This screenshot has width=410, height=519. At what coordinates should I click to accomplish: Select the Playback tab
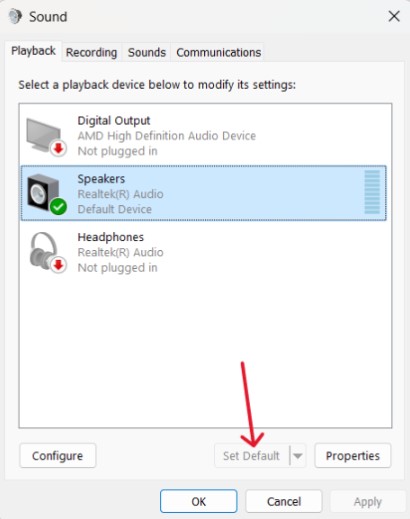(33, 51)
